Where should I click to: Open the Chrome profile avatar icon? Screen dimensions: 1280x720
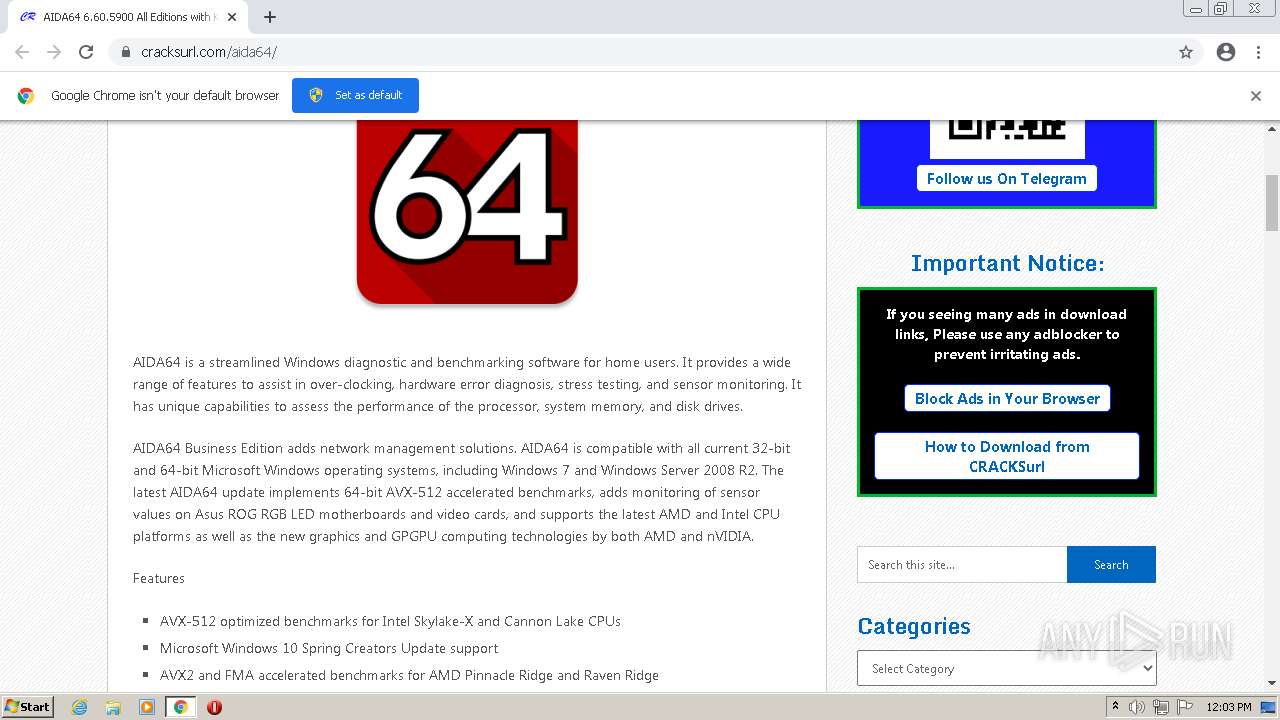point(1226,52)
